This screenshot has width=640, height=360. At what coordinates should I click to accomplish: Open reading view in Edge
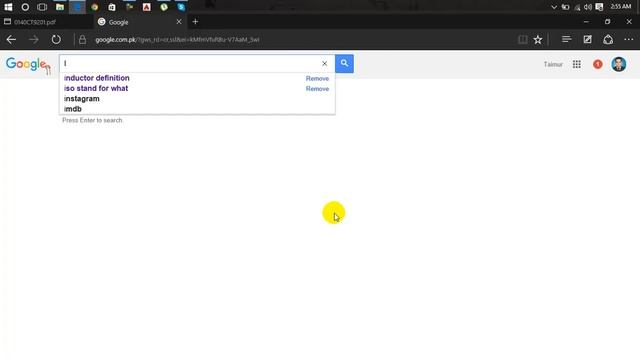click(522, 40)
